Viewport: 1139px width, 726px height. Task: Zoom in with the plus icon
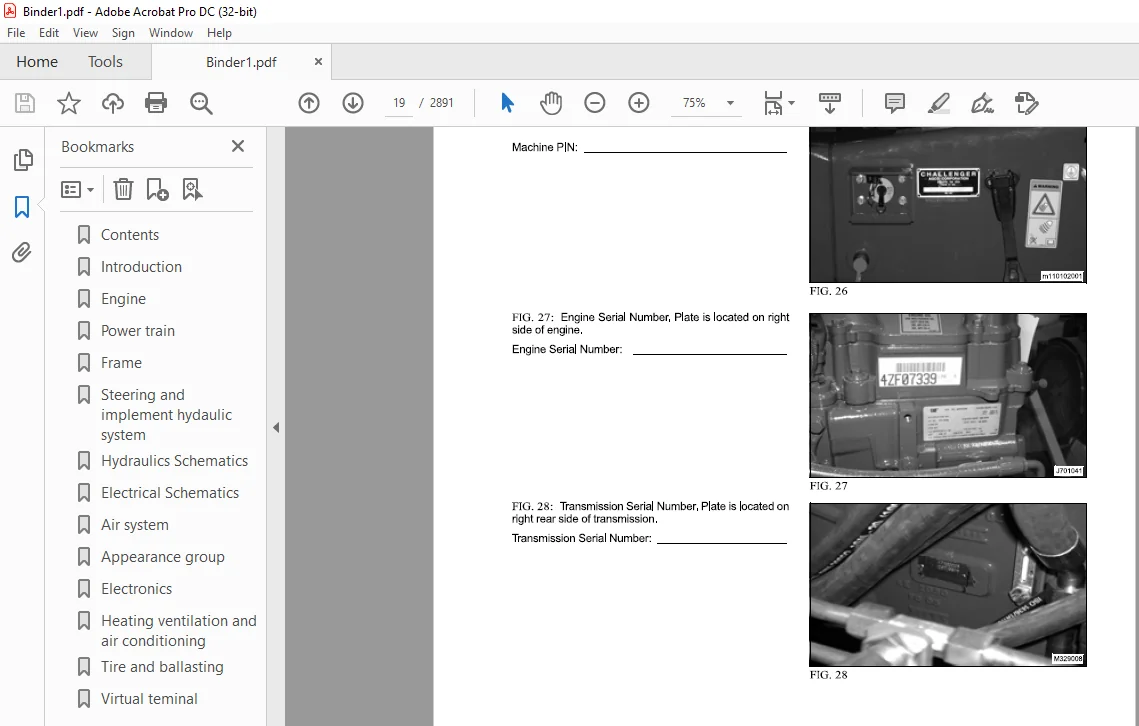click(x=639, y=103)
